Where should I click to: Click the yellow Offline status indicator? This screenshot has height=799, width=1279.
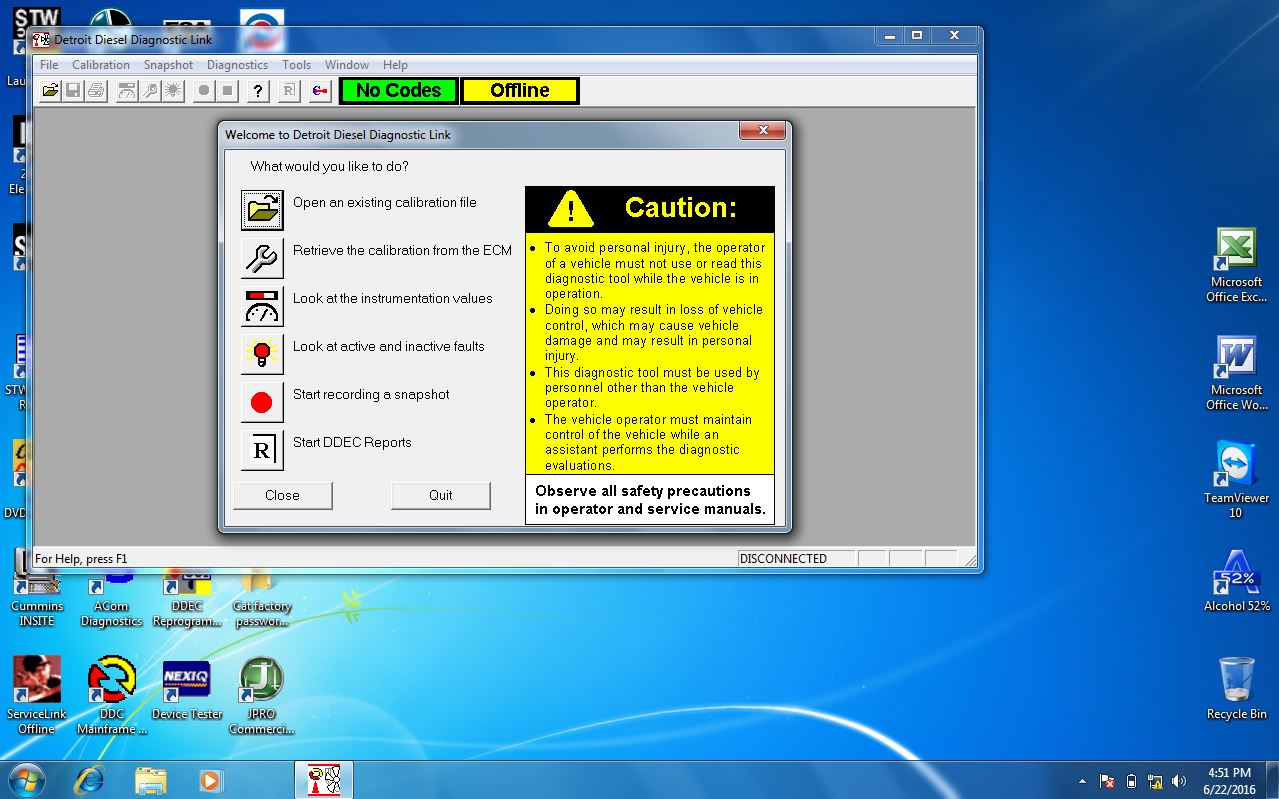(x=519, y=90)
